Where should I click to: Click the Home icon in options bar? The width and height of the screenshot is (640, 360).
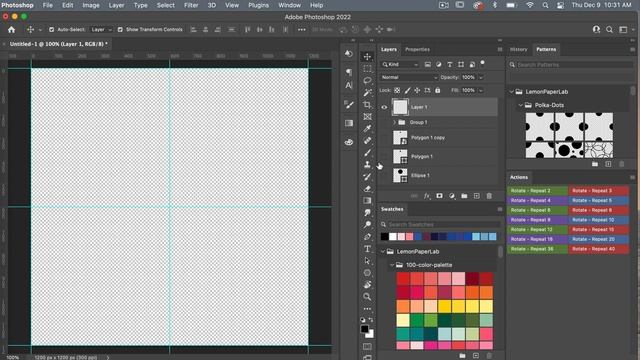tap(11, 29)
